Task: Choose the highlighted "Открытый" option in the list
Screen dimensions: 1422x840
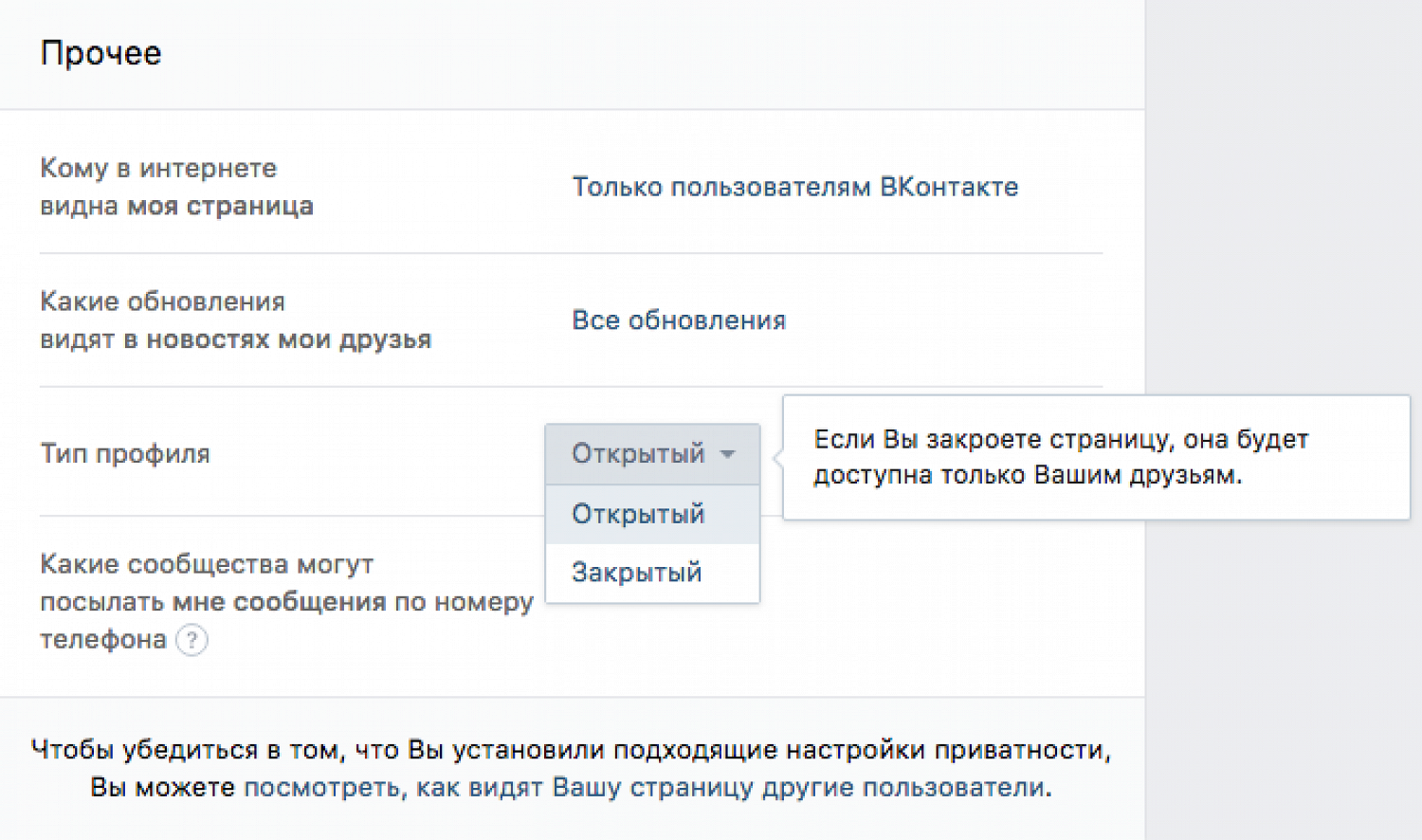Action: click(x=638, y=514)
